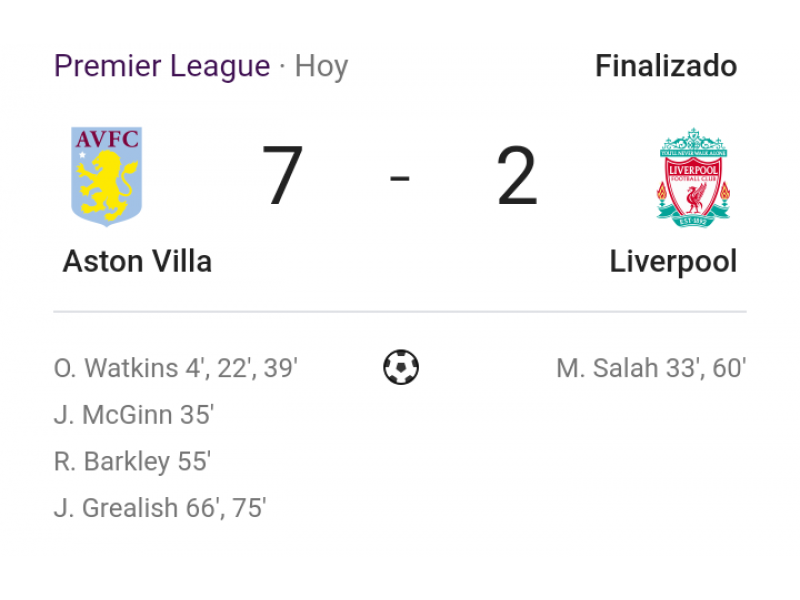Screen dimensions: 800x600
Task: Click Liverpool's score of 2
Action: (517, 175)
